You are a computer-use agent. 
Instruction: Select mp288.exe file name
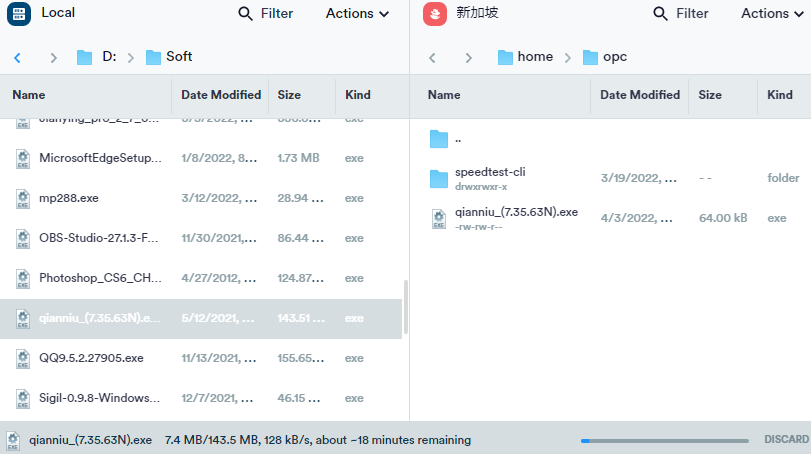point(69,198)
